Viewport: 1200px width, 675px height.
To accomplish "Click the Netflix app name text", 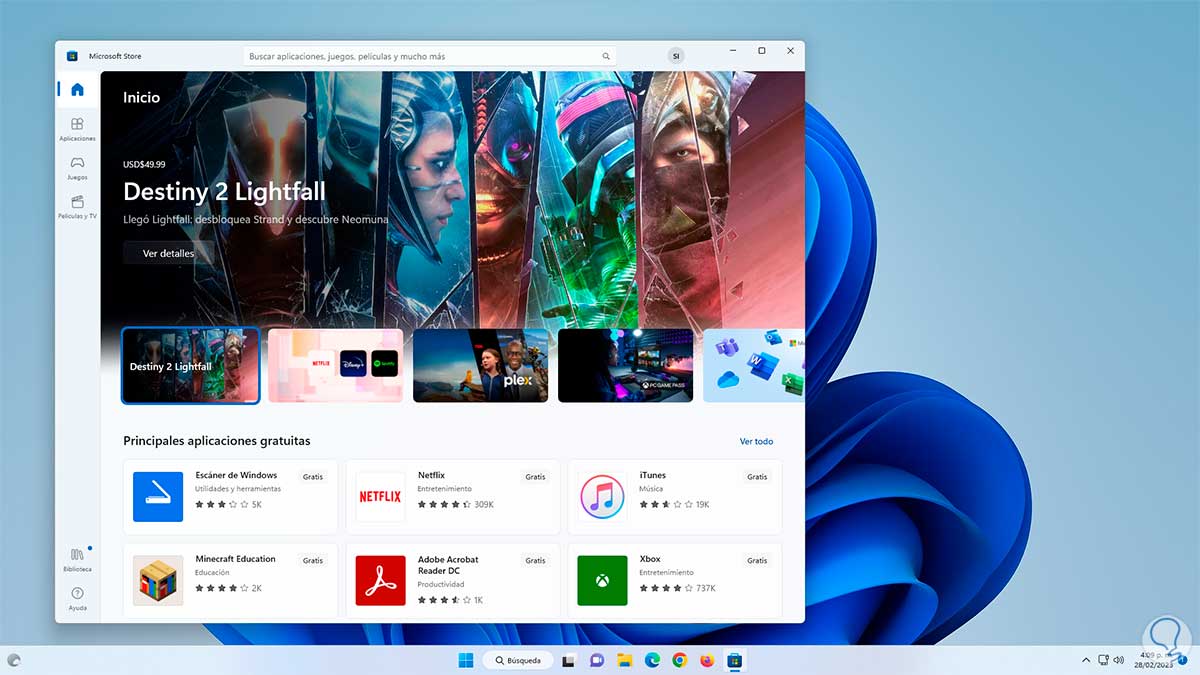I will 431,475.
